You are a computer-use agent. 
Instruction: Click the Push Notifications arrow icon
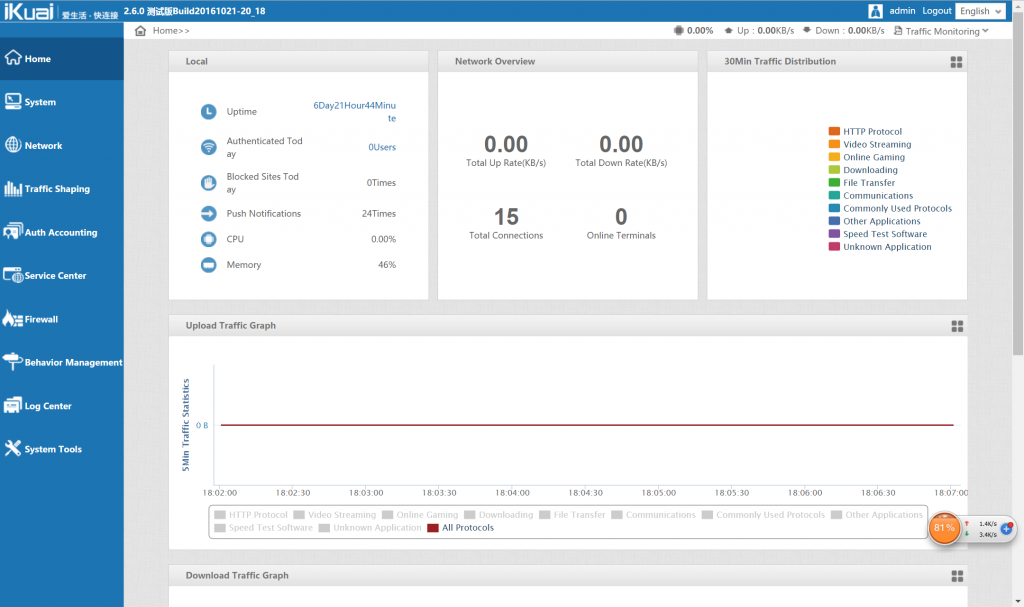coord(208,214)
